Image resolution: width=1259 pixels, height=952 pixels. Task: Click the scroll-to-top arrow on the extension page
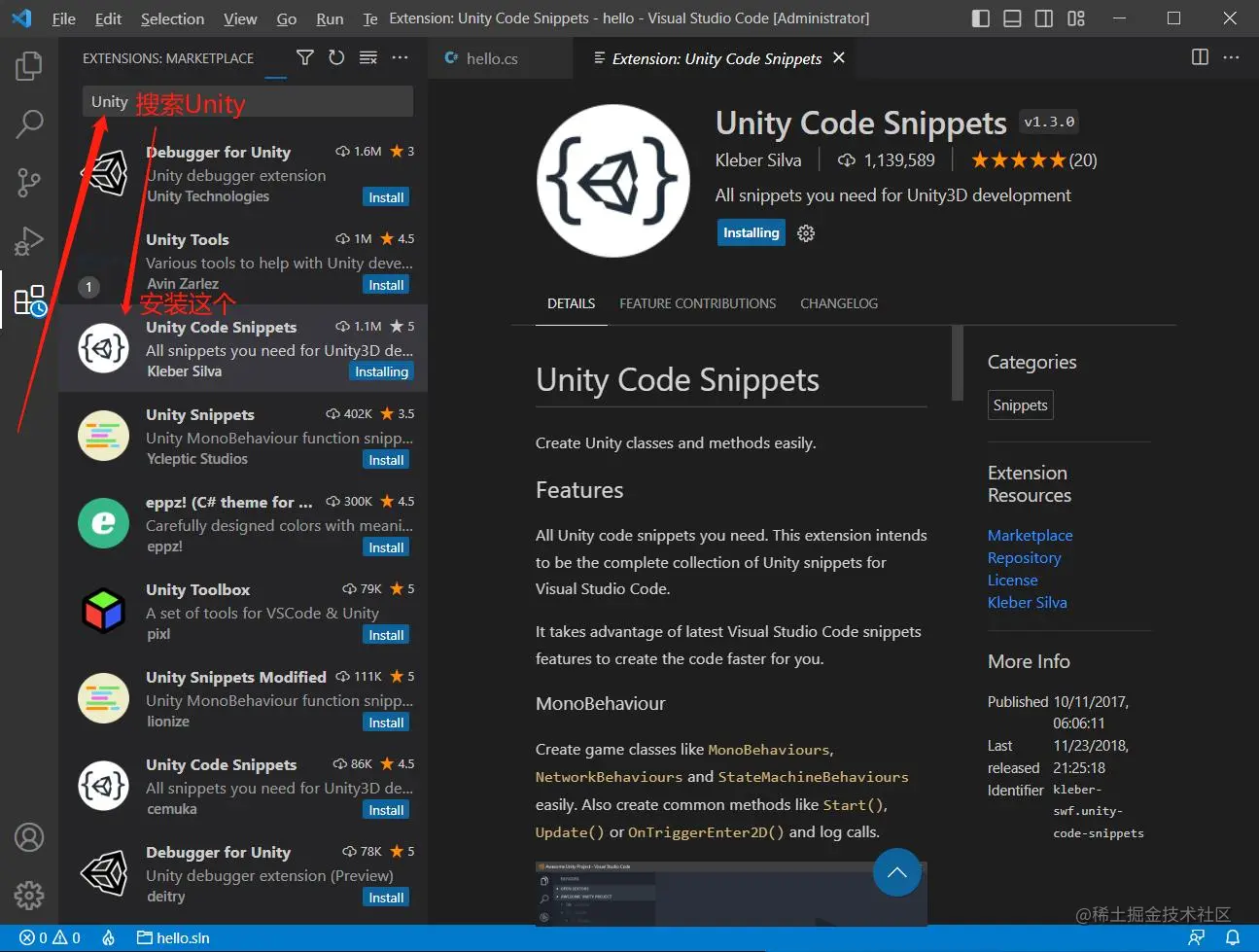[x=896, y=872]
